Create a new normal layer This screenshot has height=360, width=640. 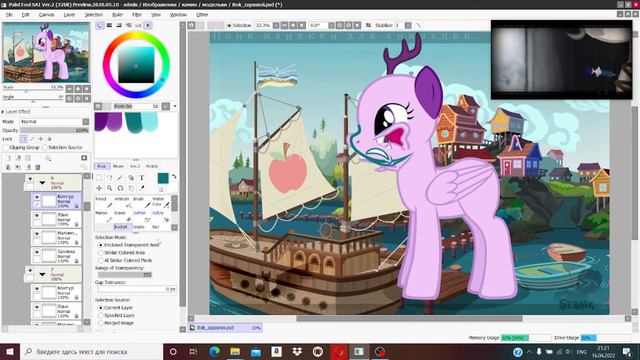(x=8, y=158)
